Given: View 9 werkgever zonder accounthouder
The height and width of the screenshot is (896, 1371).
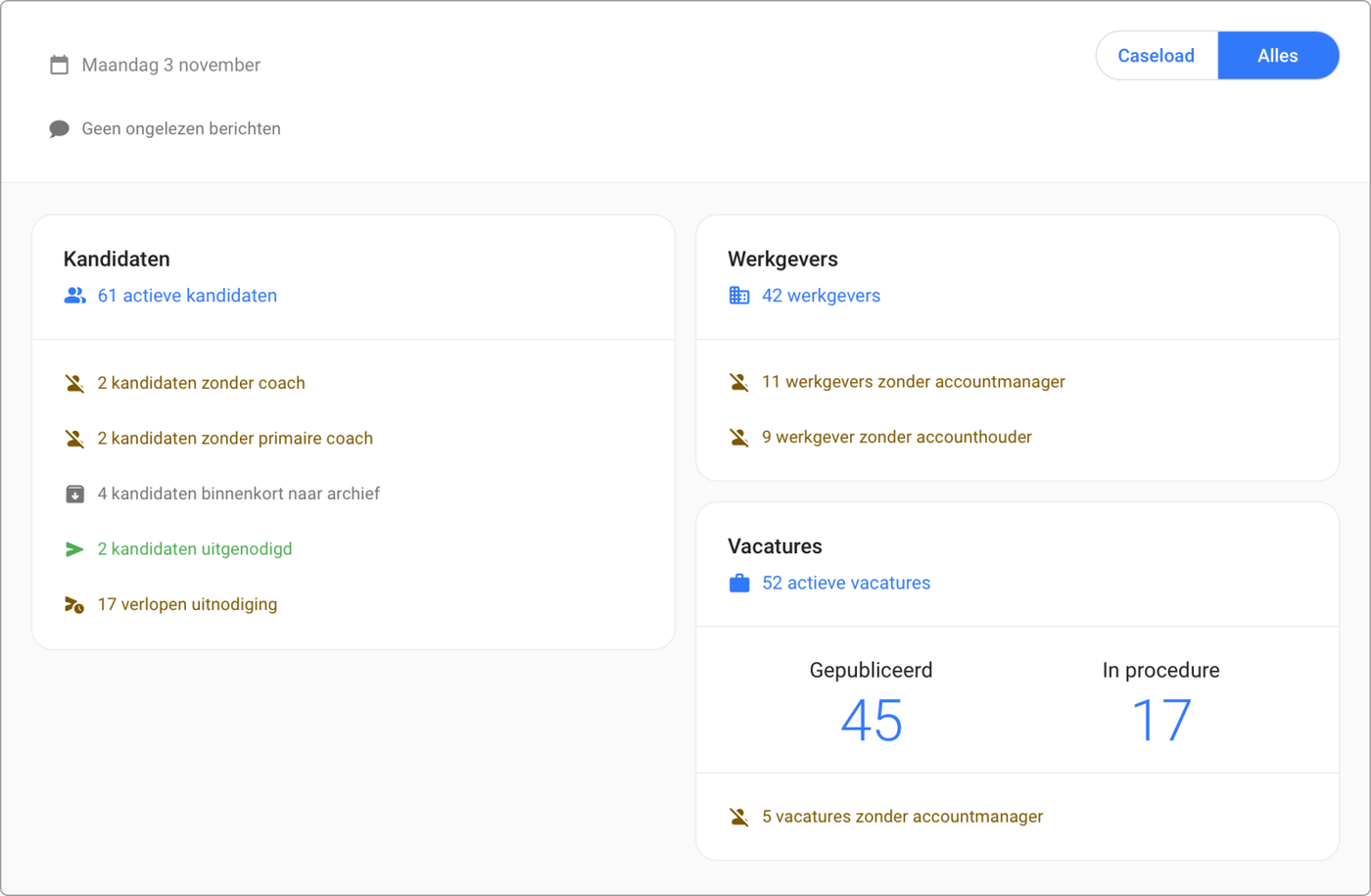Looking at the screenshot, I should tap(896, 438).
